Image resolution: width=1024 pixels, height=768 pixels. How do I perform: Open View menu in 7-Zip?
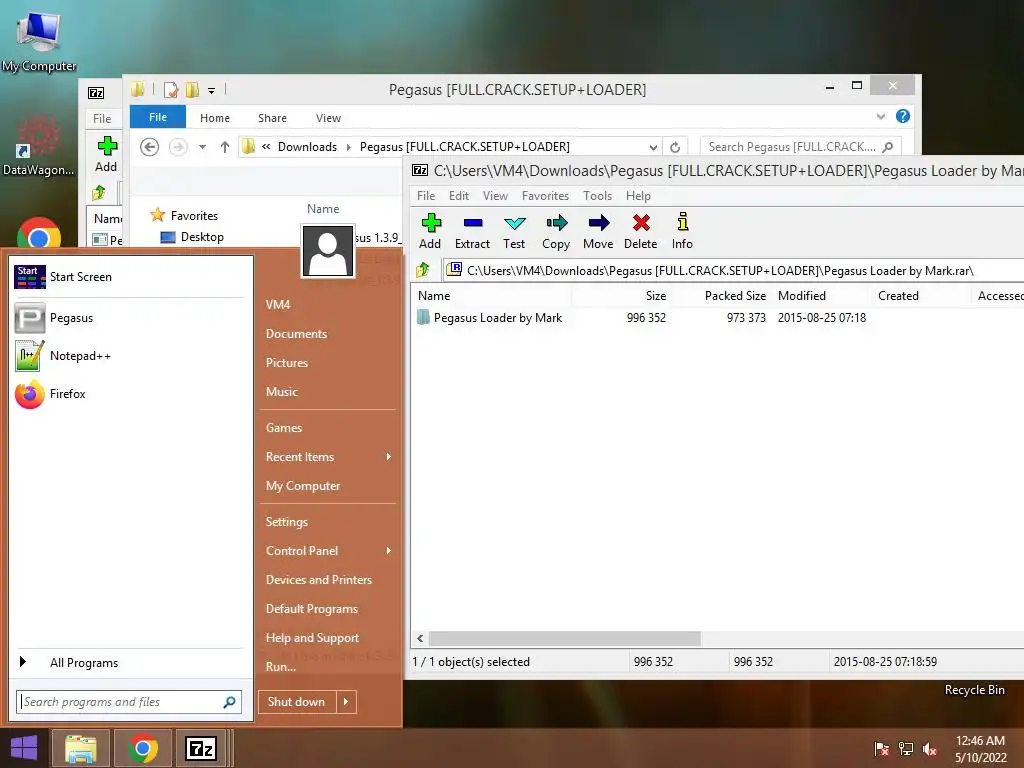point(495,196)
